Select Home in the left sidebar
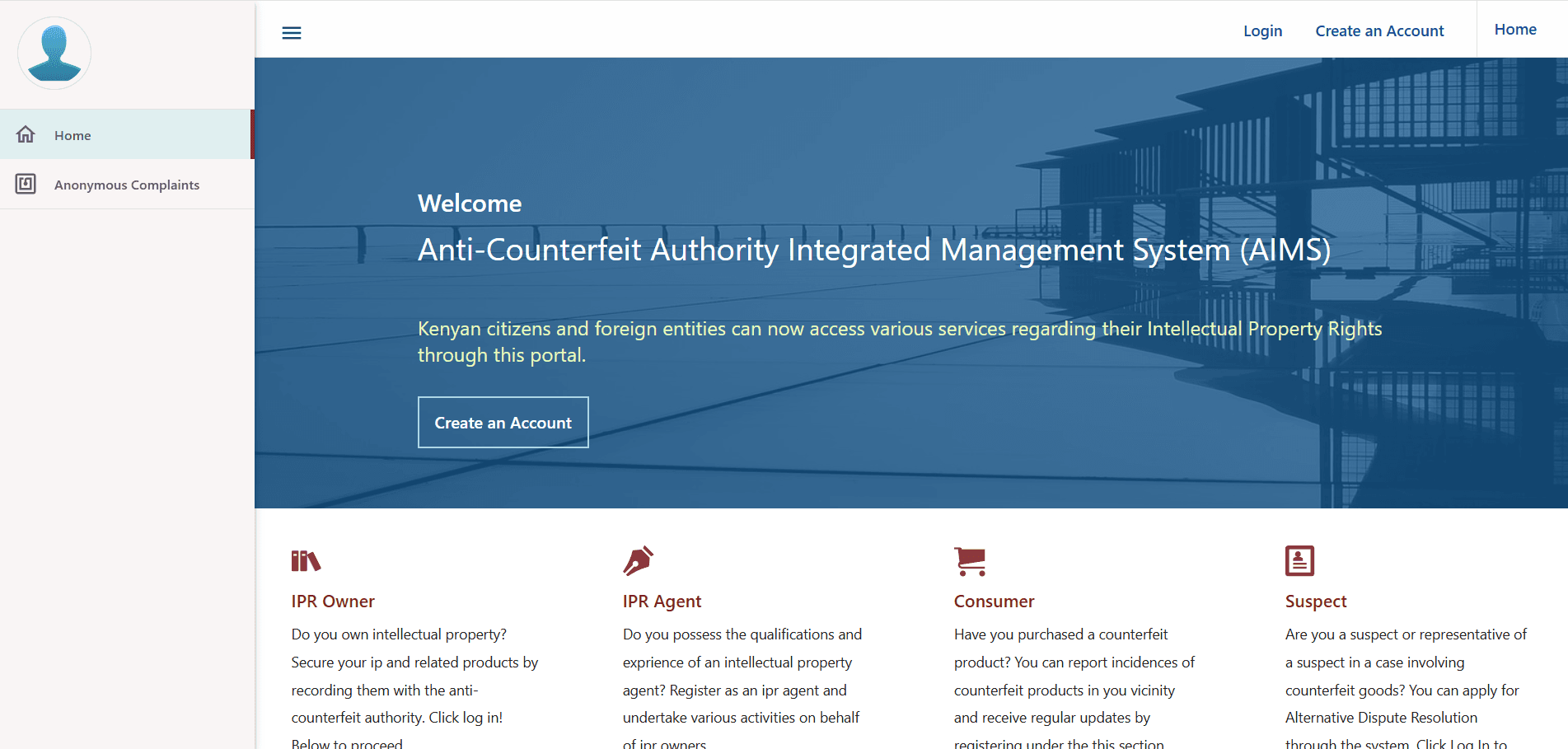This screenshot has height=749, width=1568. click(x=73, y=136)
